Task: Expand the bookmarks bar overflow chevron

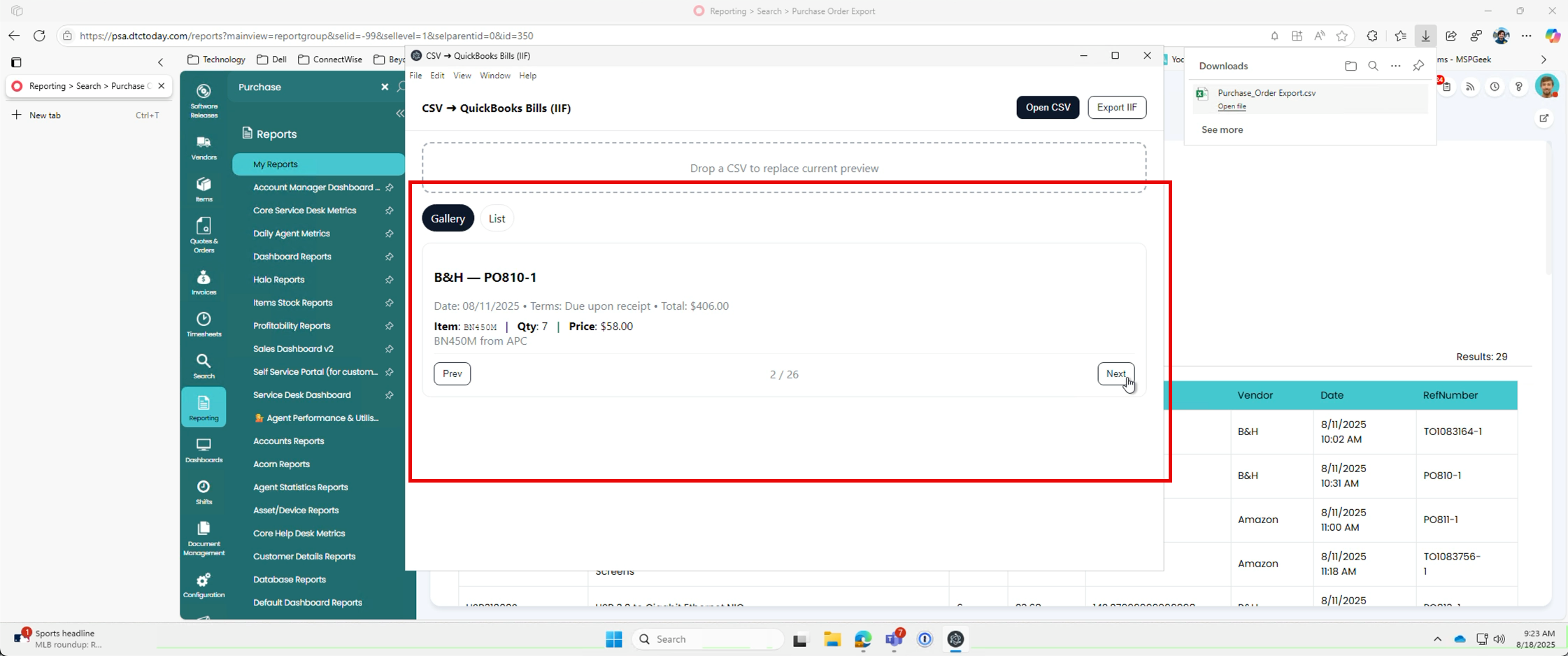Action: [1544, 59]
